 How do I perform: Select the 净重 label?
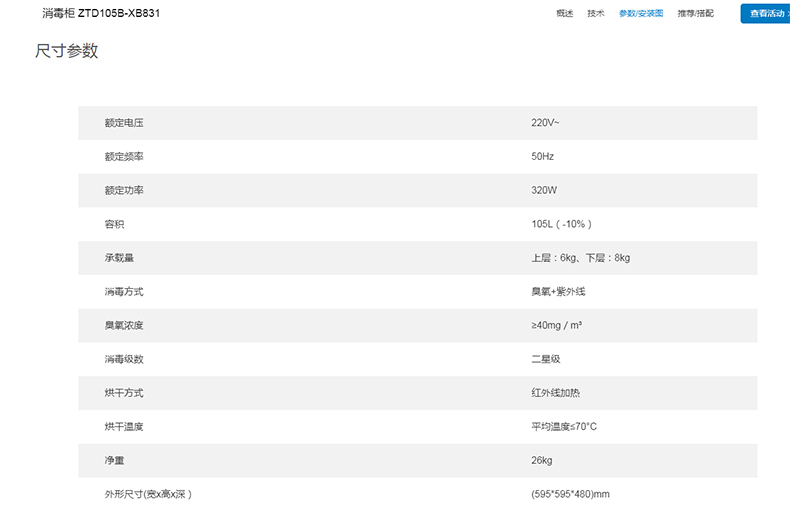[x=114, y=460]
